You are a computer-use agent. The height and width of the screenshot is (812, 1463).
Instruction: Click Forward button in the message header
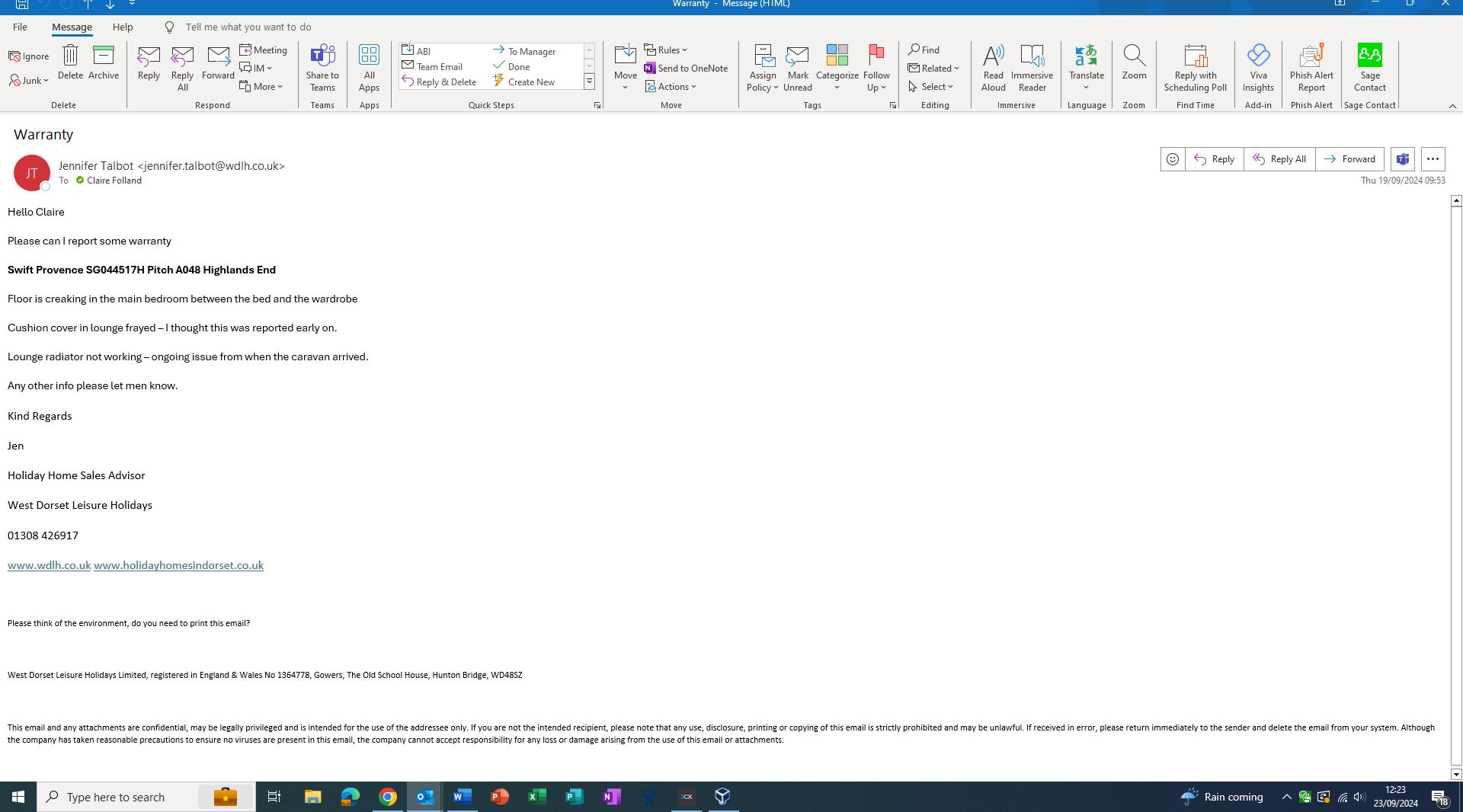click(x=1350, y=159)
